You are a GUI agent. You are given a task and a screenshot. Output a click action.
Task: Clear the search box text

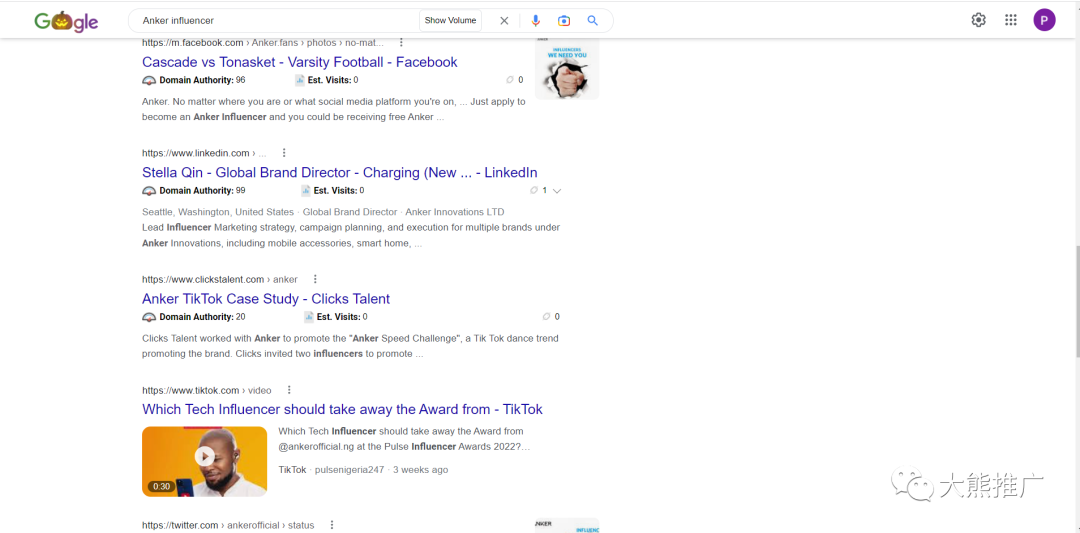point(504,21)
